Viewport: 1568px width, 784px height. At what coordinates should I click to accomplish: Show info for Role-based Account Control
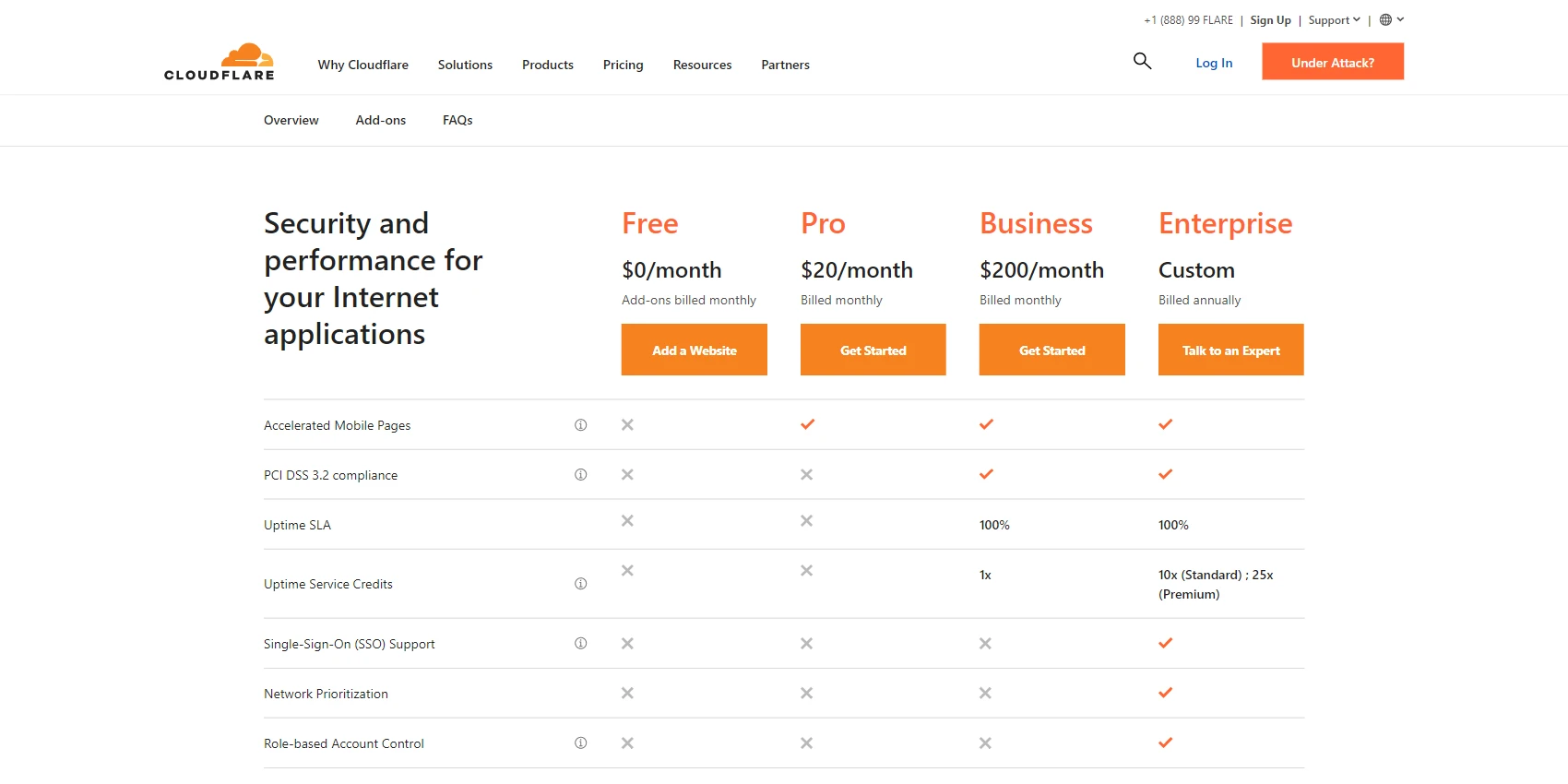581,743
